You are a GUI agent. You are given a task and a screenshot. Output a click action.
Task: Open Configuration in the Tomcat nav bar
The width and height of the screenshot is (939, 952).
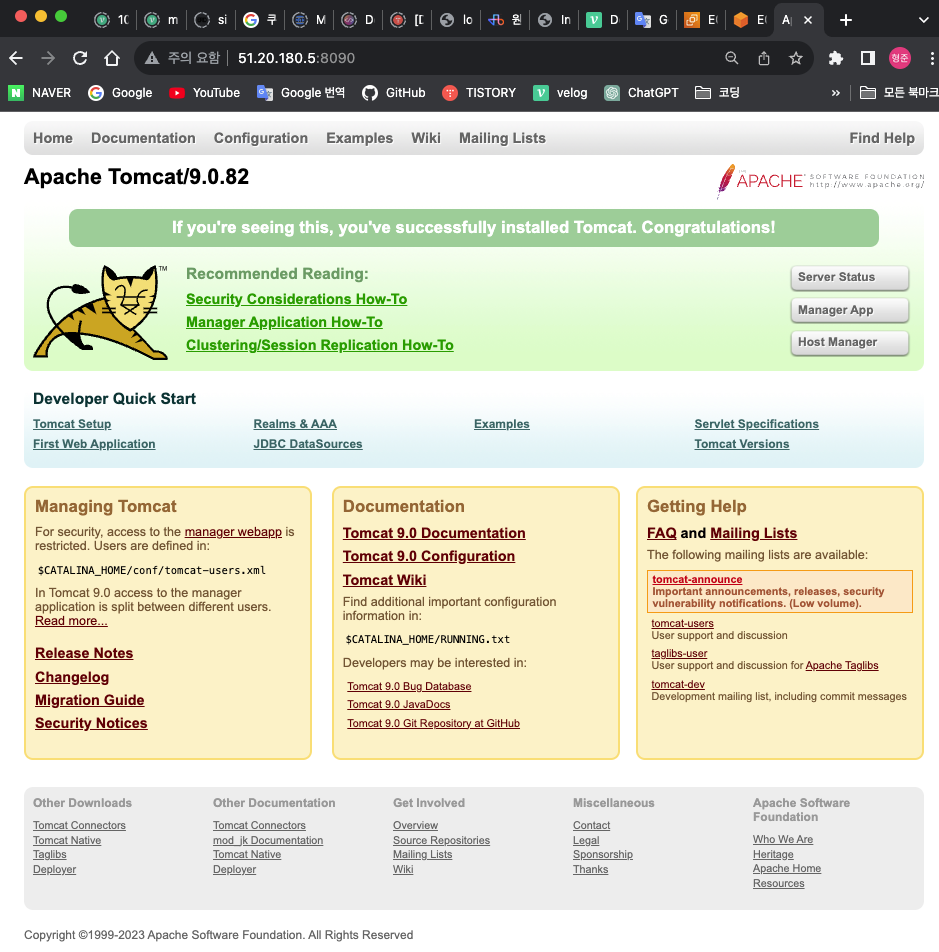tap(260, 138)
